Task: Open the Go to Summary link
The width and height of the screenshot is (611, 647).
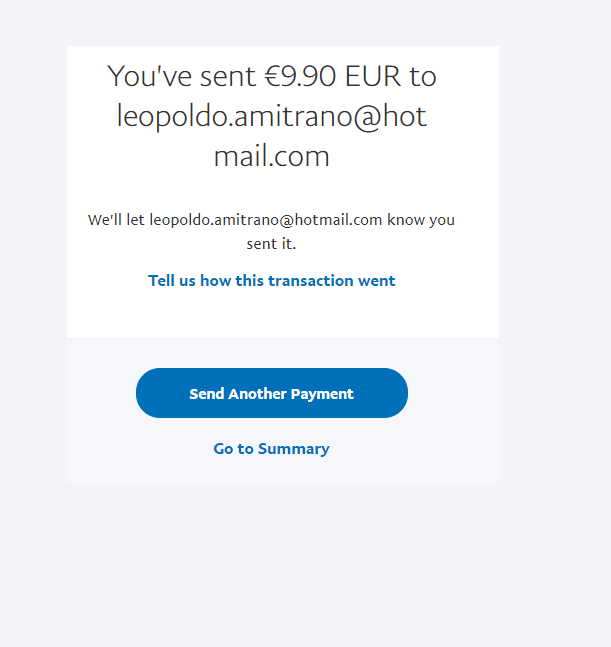Action: point(271,449)
